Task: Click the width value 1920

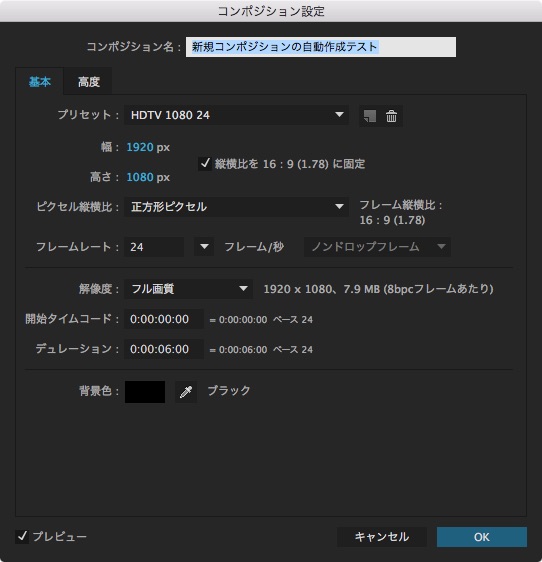Action: tap(140, 147)
